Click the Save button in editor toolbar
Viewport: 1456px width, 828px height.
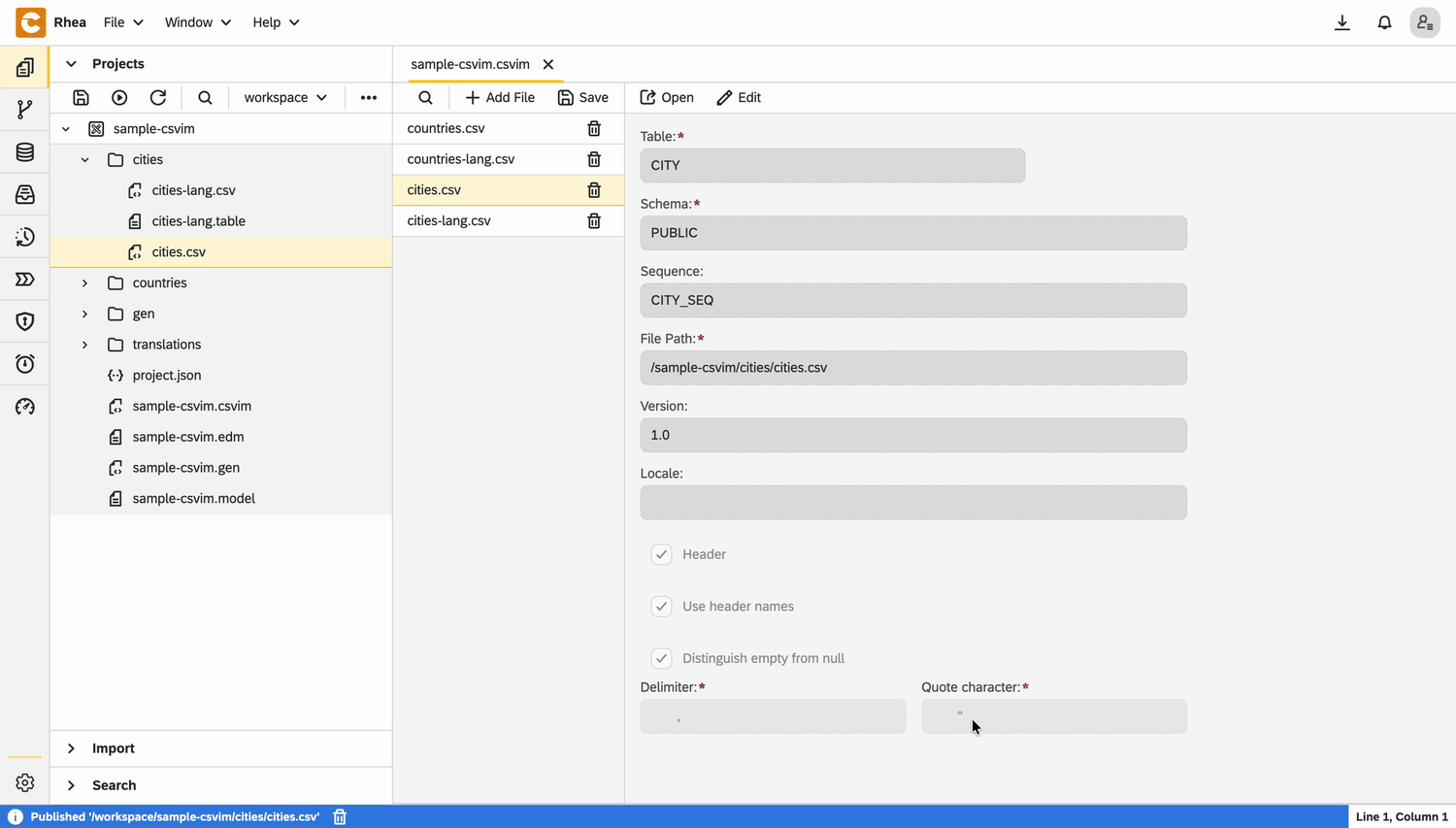pos(583,97)
